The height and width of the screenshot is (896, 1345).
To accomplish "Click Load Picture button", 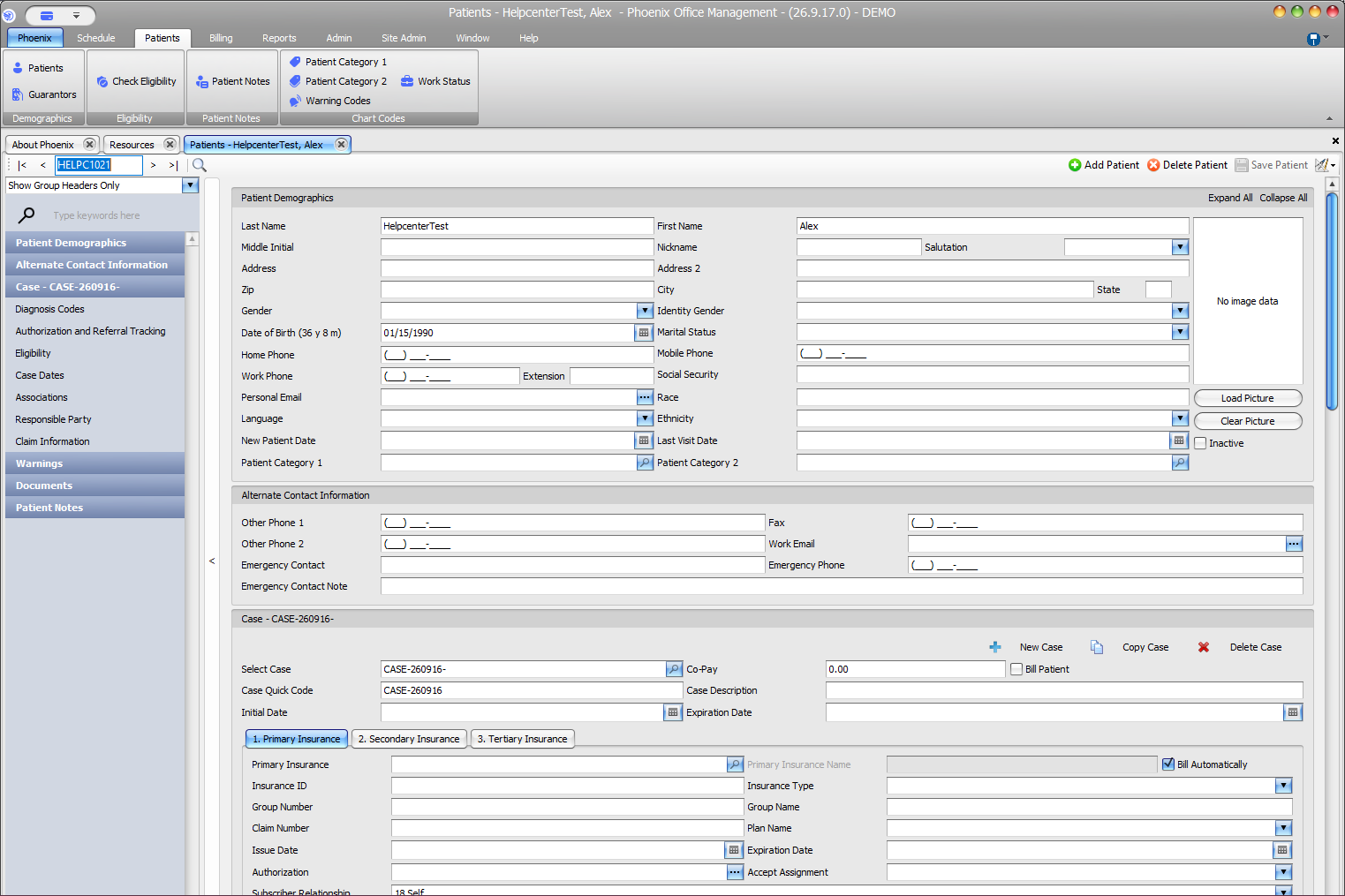I will click(1248, 398).
